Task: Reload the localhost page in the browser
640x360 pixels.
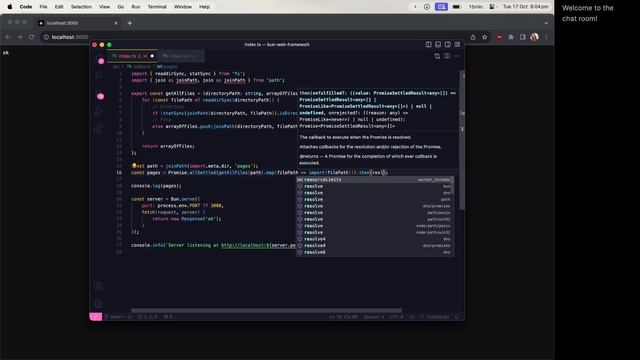Action: tap(31, 37)
